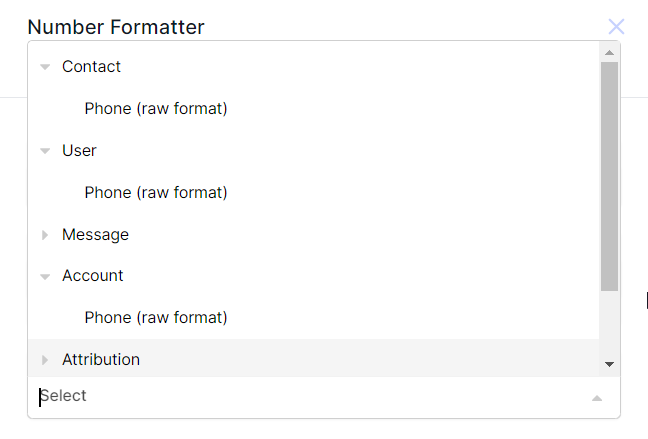Focus the Select search field
Screen dimensions: 648x439
click(x=300, y=397)
